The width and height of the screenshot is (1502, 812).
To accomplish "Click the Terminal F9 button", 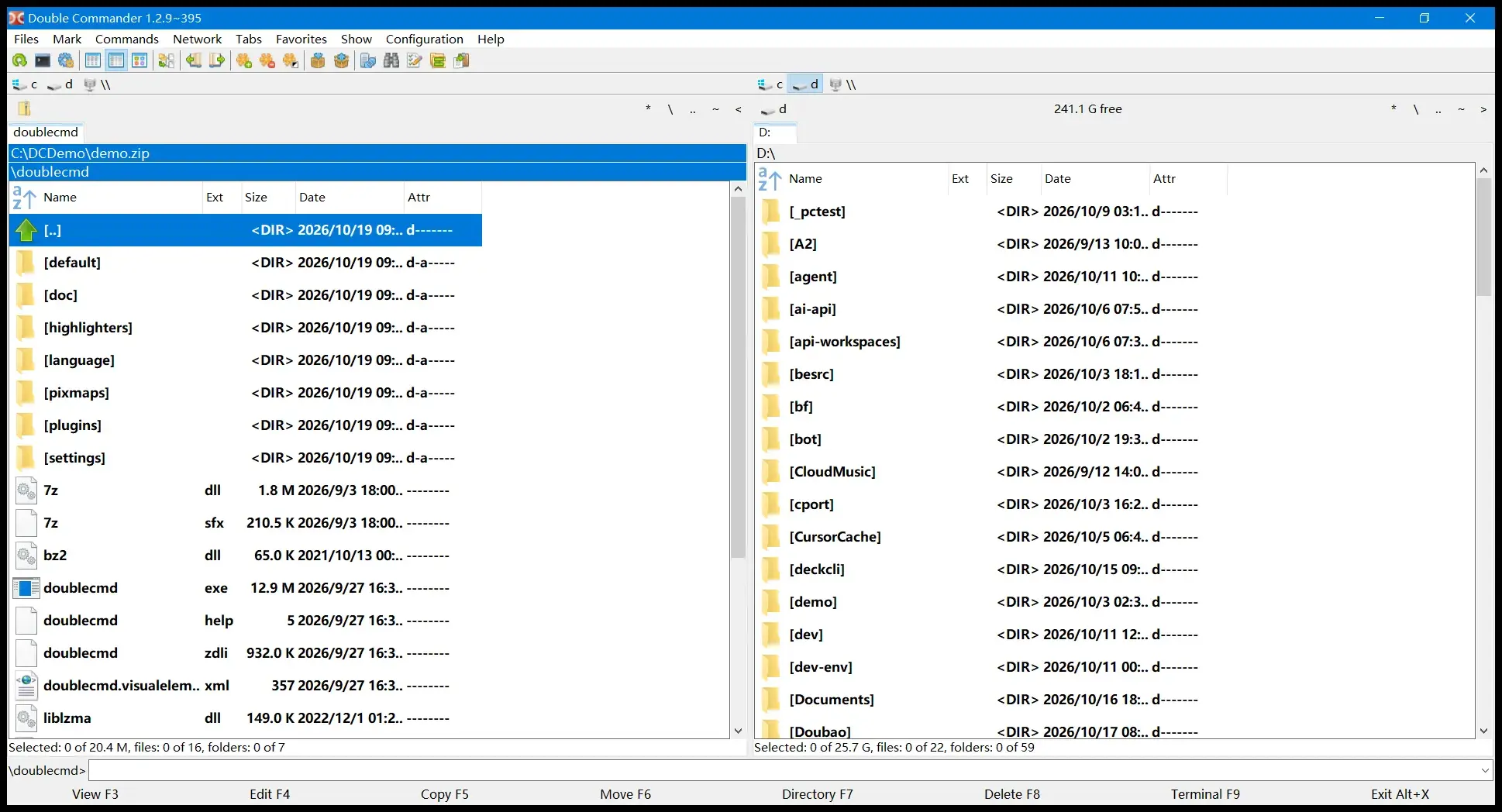I will (1205, 794).
